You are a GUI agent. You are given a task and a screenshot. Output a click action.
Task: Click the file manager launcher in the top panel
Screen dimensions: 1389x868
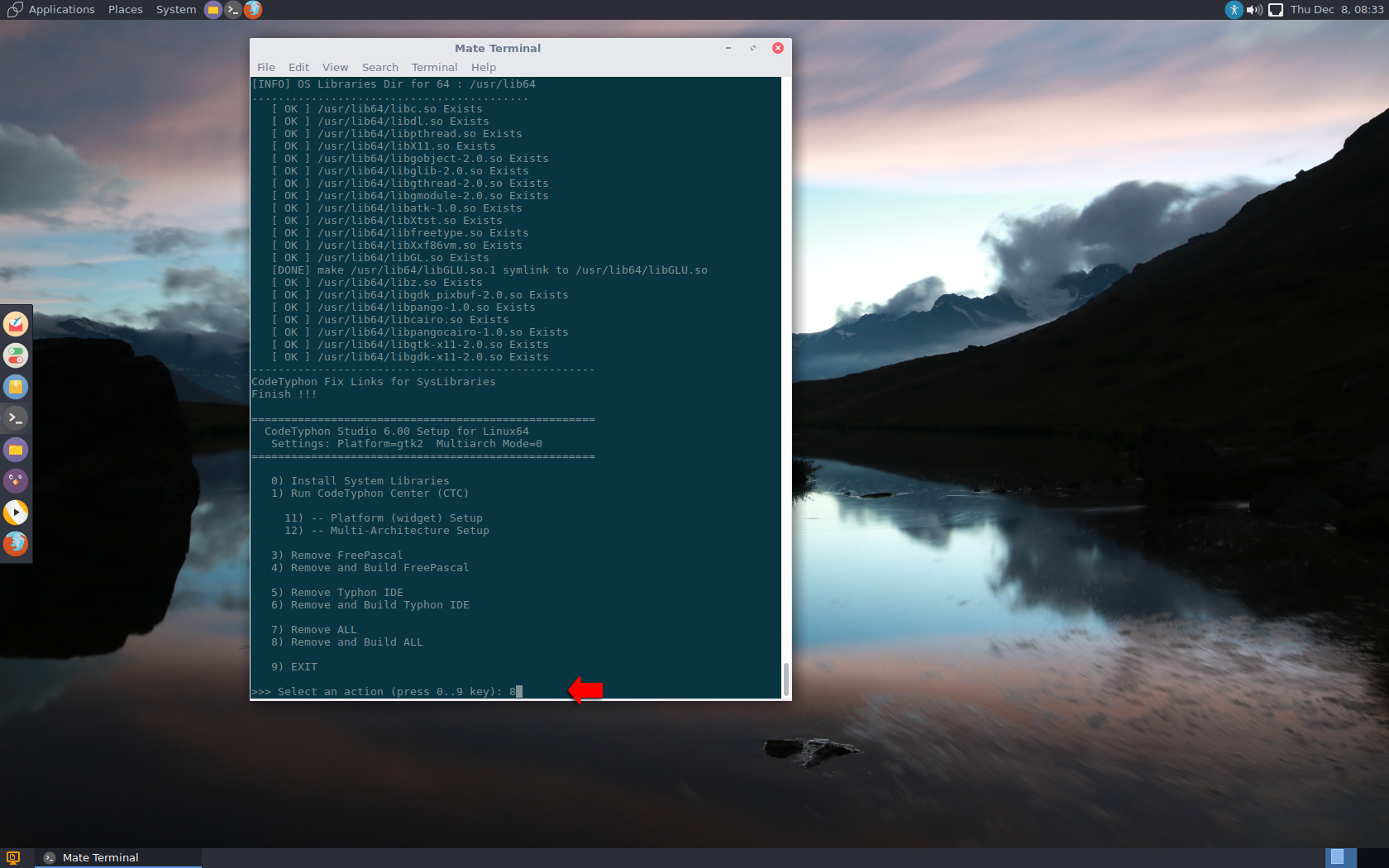tap(213, 10)
